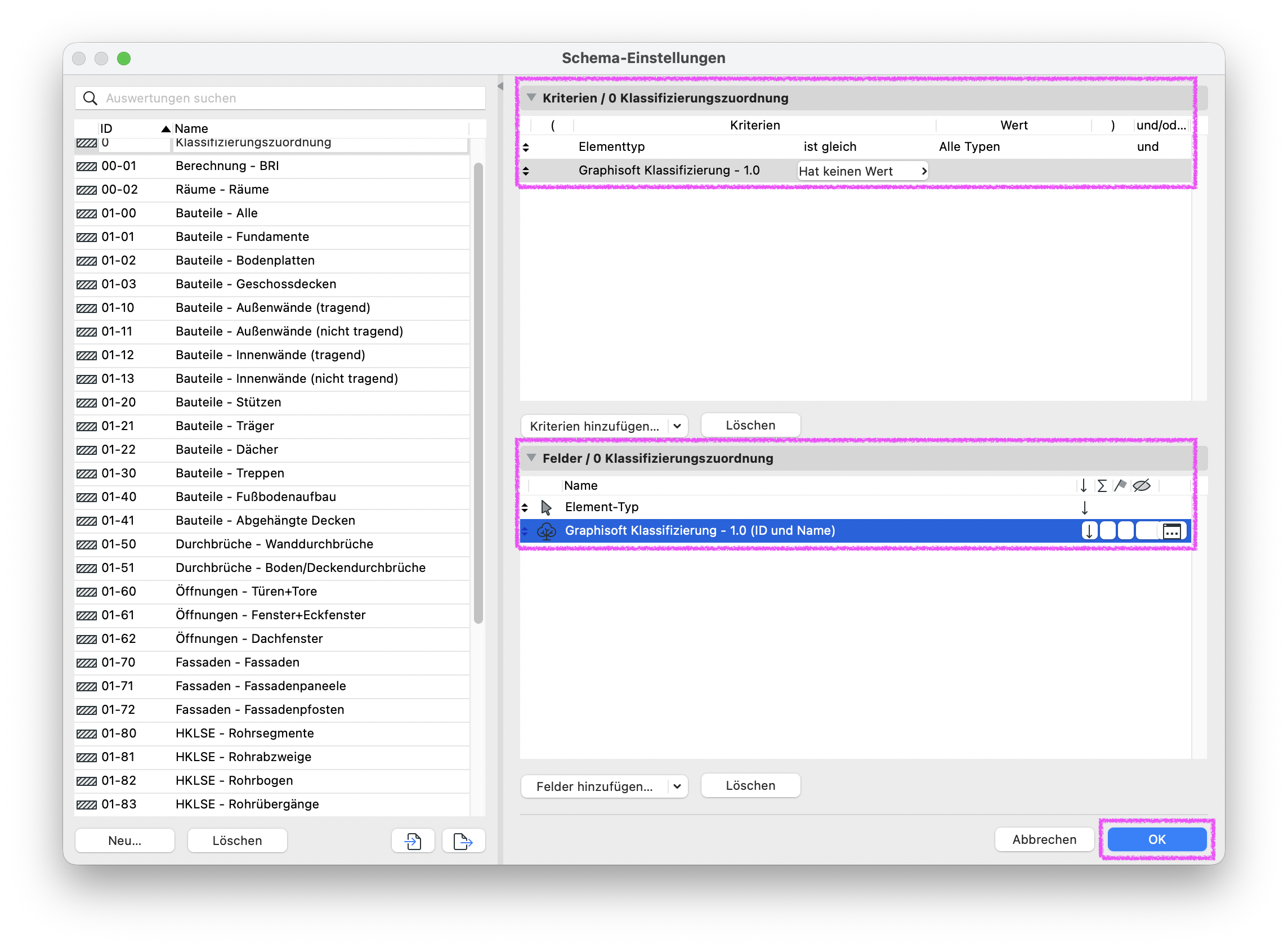Toggle hide box on selected Graphisoft Klassifizierung field
1288x948 pixels.
[x=1147, y=531]
